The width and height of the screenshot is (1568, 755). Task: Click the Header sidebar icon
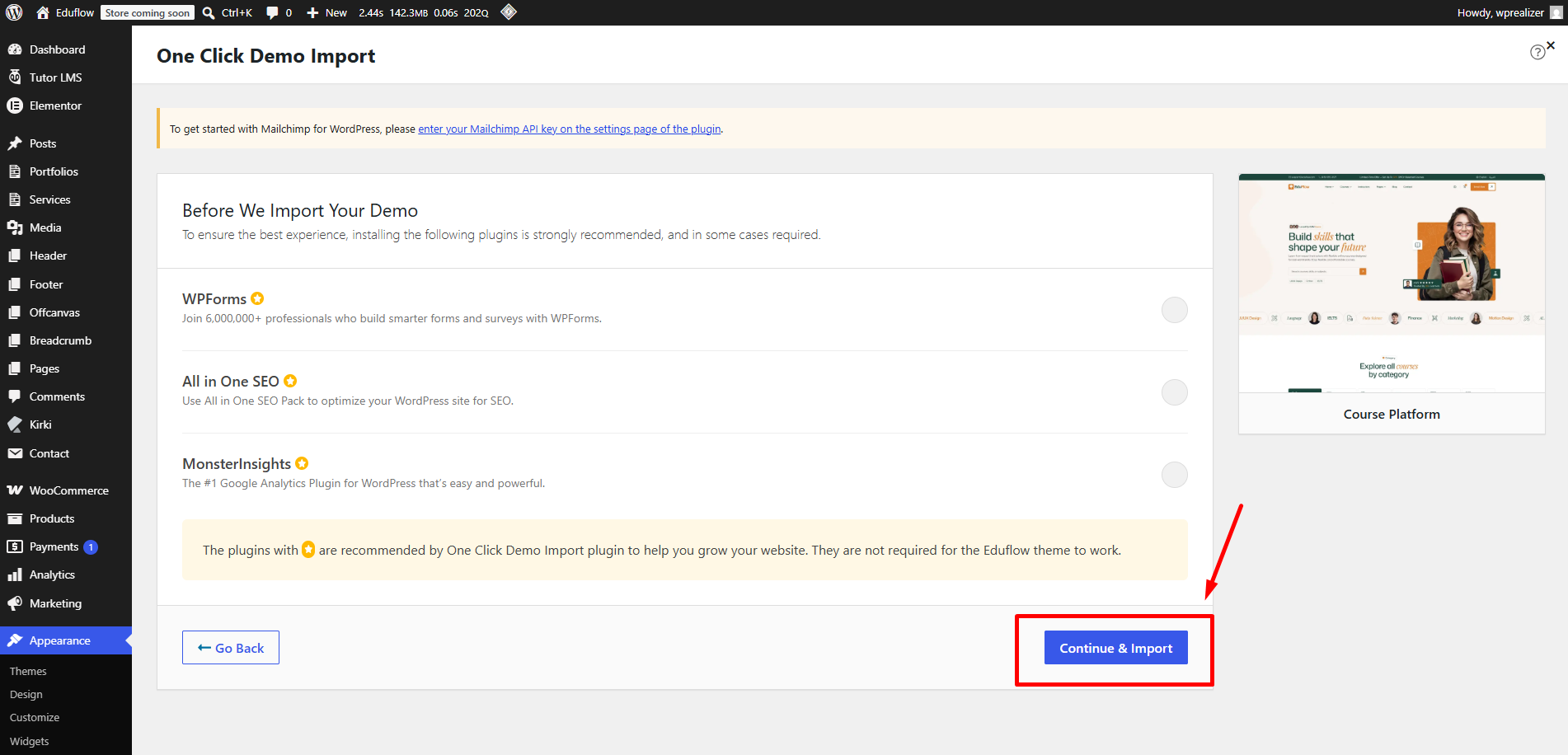15,256
